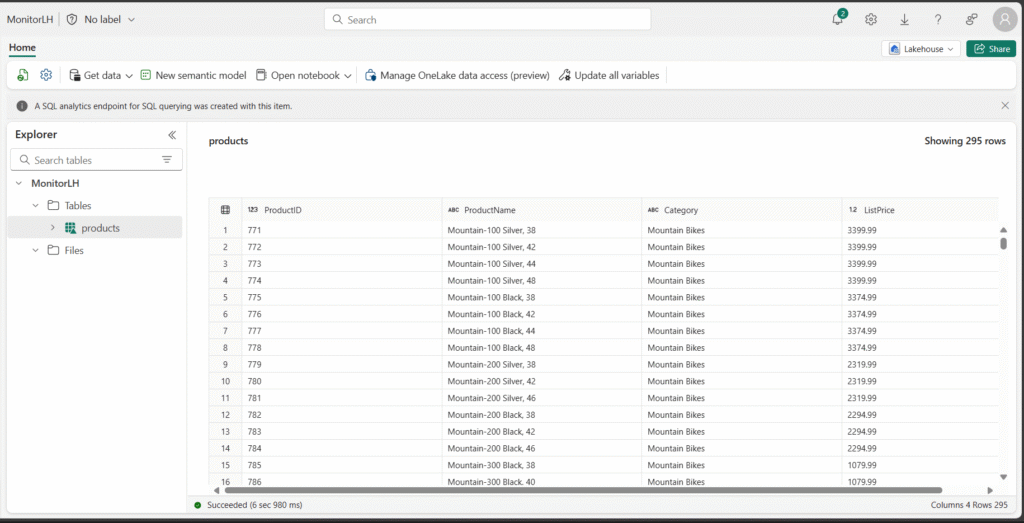Viewport: 1024px width, 523px height.
Task: Collapse the Tables folder
Action: coord(36,206)
